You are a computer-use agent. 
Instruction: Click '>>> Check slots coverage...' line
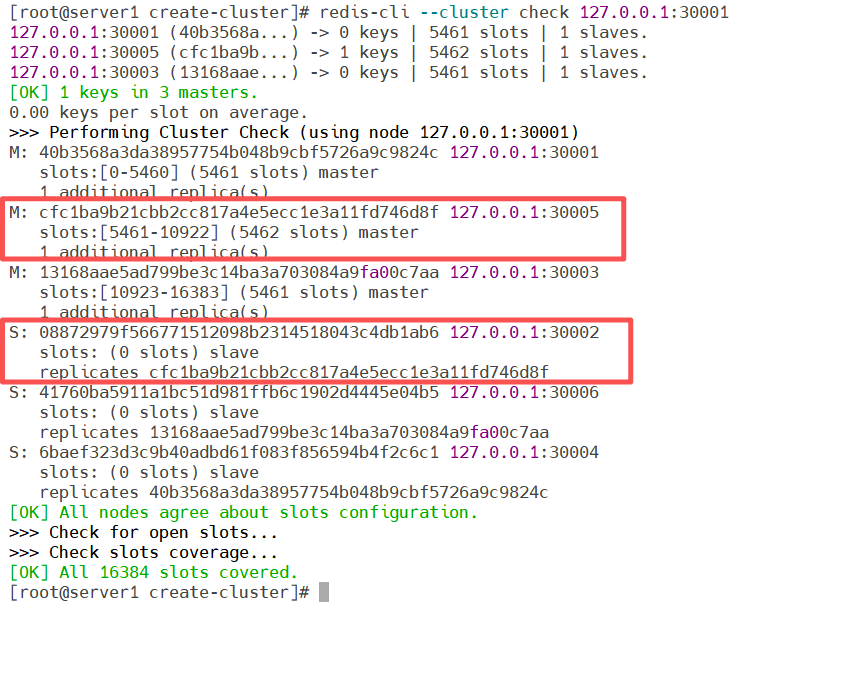point(143,553)
